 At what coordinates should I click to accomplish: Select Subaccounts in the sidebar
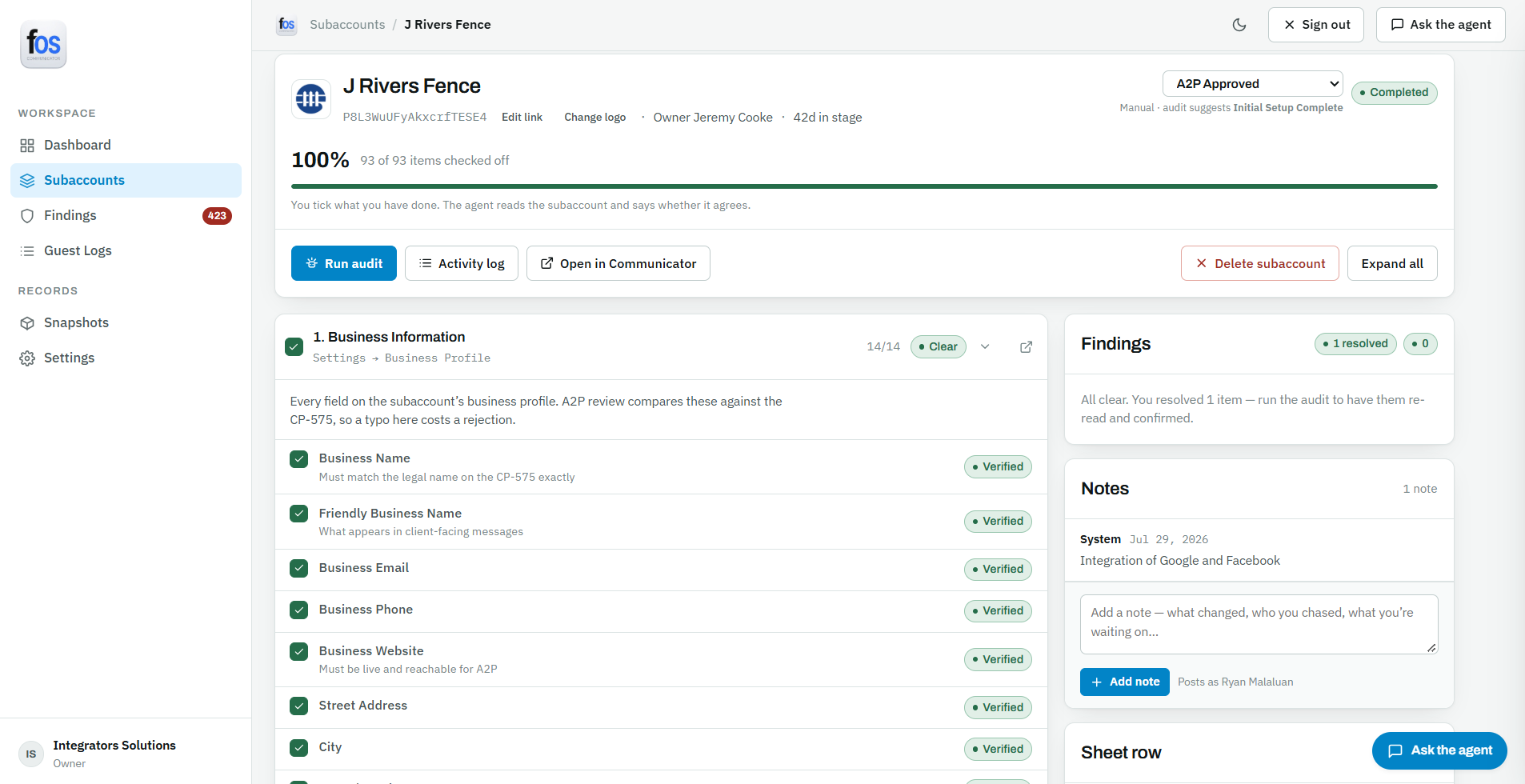click(126, 180)
